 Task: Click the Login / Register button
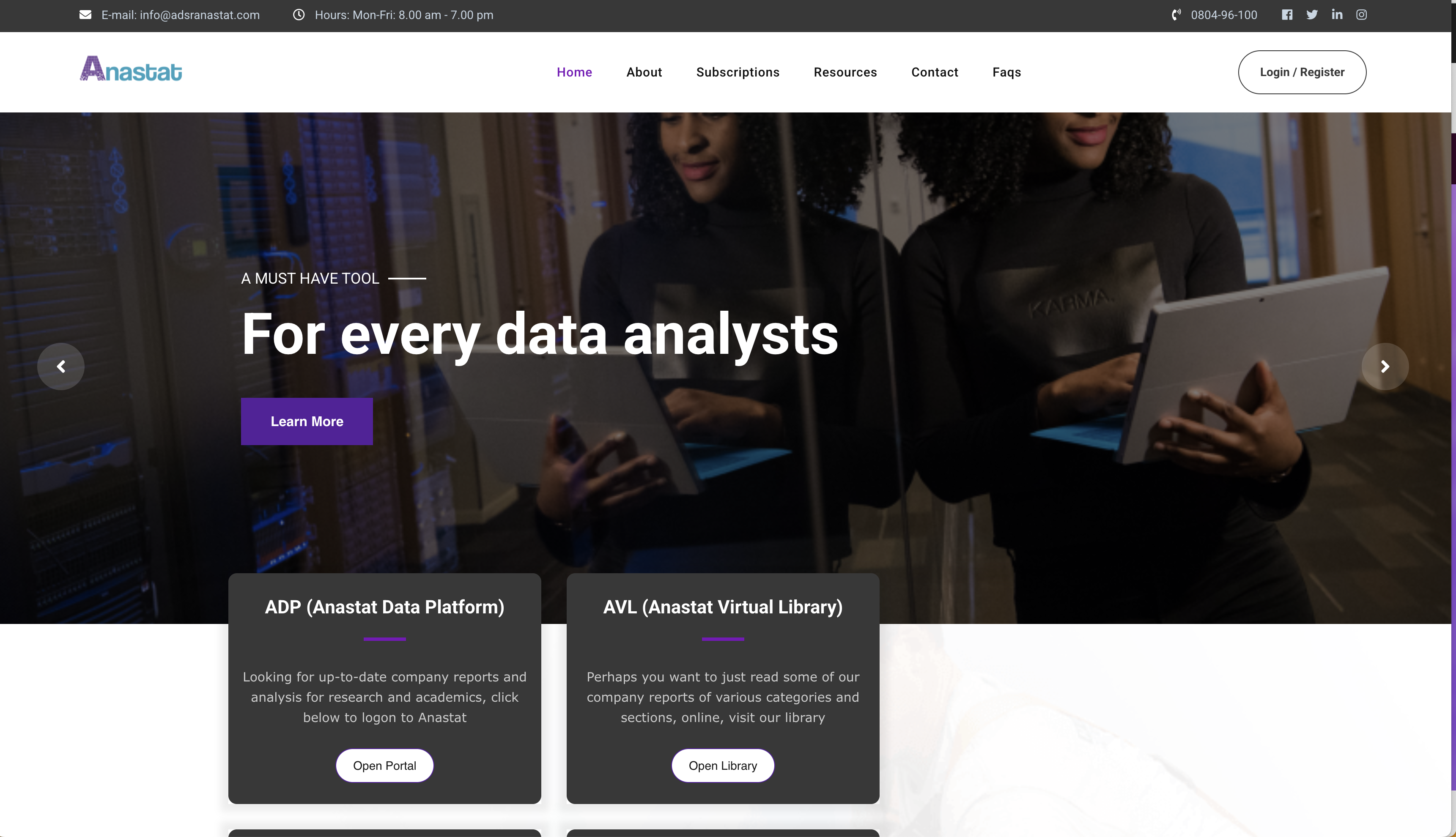(1302, 72)
